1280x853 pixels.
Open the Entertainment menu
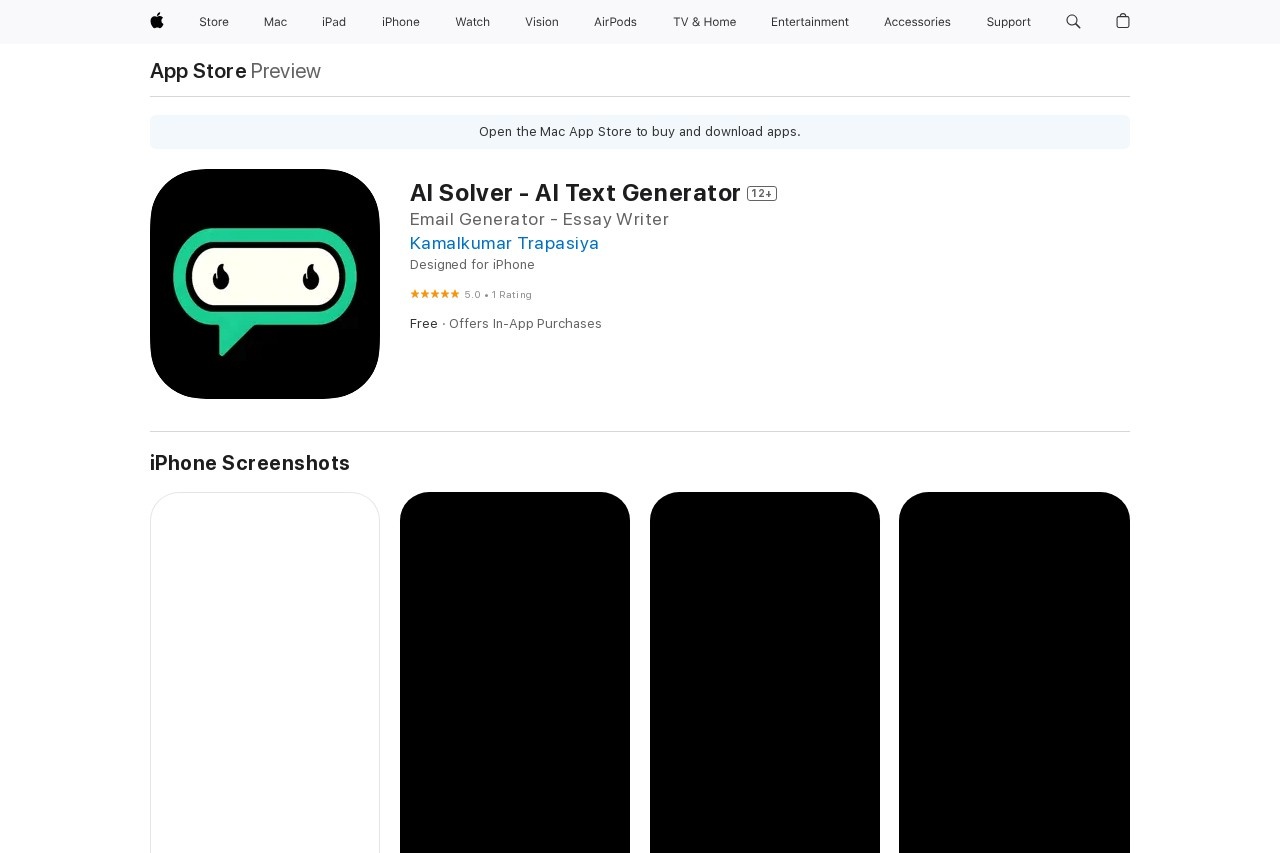click(x=810, y=22)
